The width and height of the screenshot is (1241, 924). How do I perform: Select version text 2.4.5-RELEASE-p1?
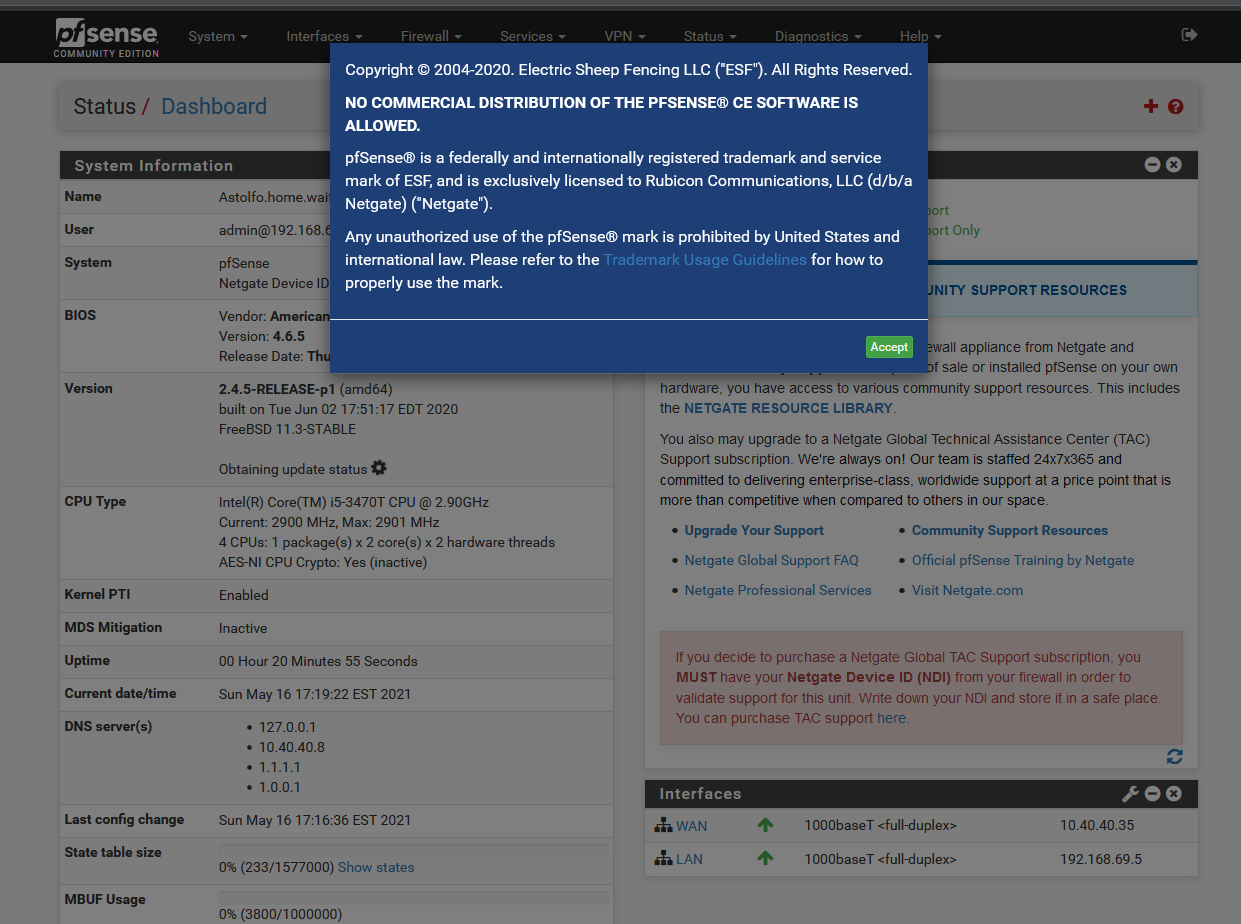pyautogui.click(x=277, y=388)
